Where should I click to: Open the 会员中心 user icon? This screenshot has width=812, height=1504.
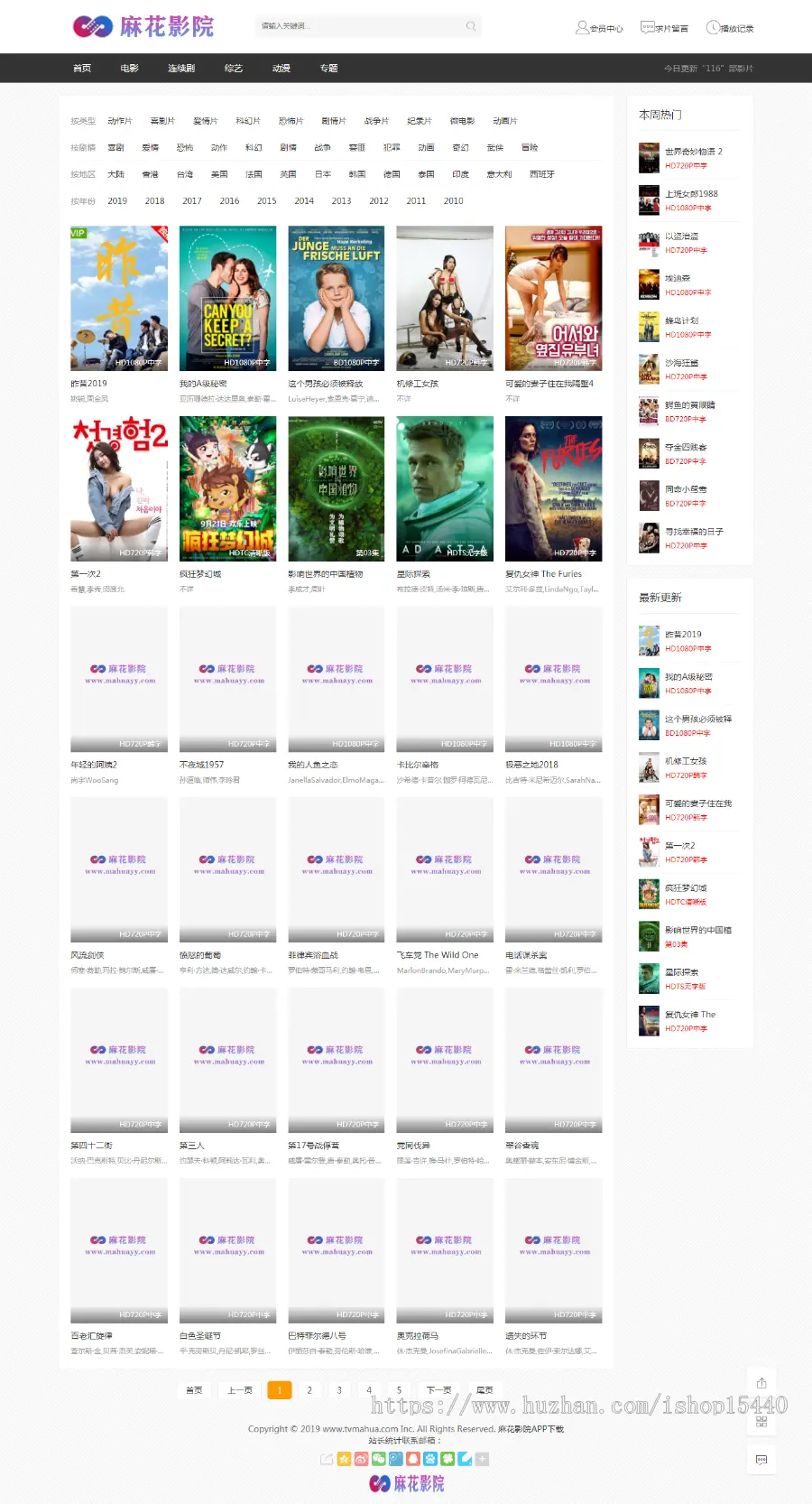pos(582,27)
